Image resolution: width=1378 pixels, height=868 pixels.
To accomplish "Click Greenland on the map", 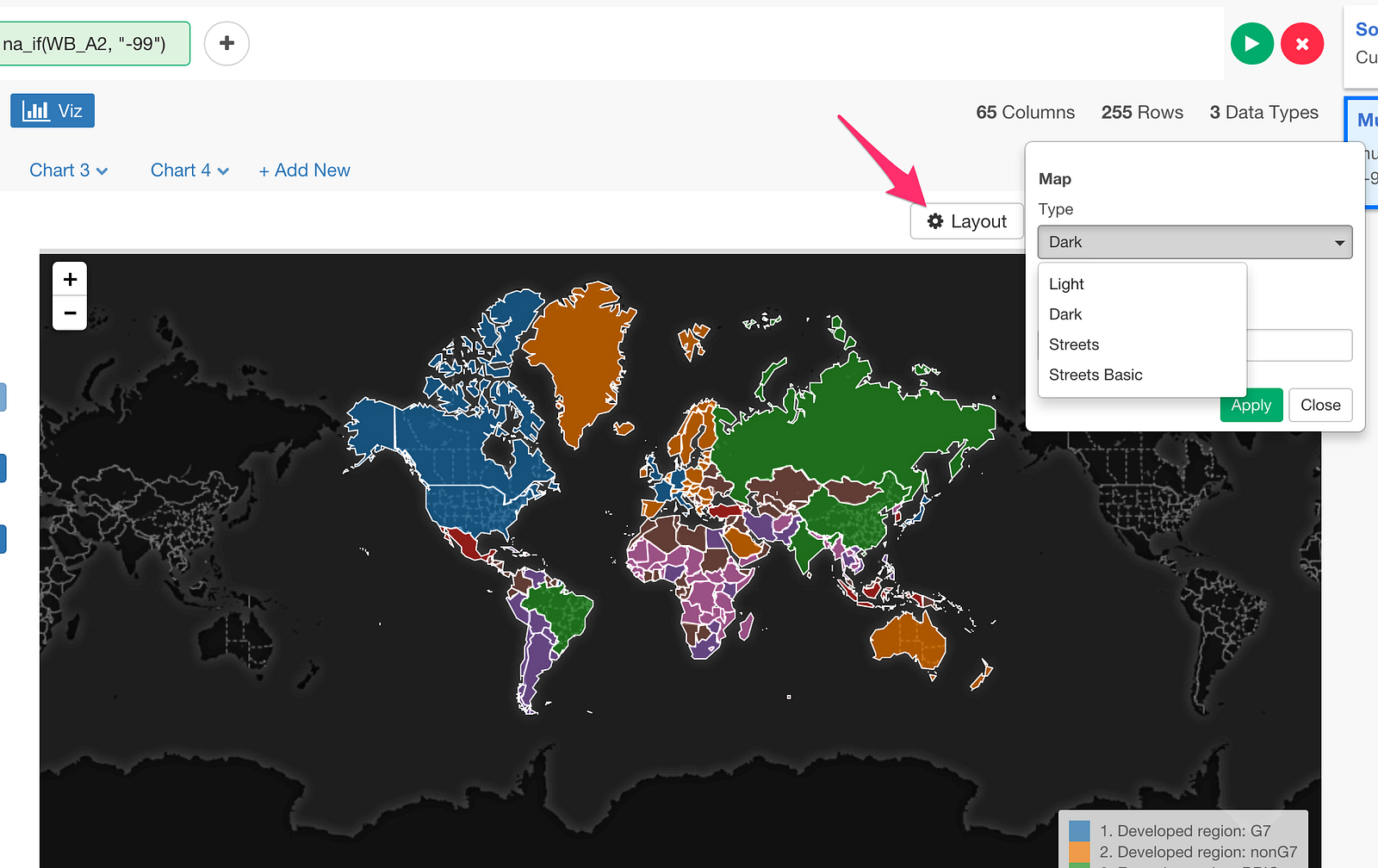I will 581,353.
